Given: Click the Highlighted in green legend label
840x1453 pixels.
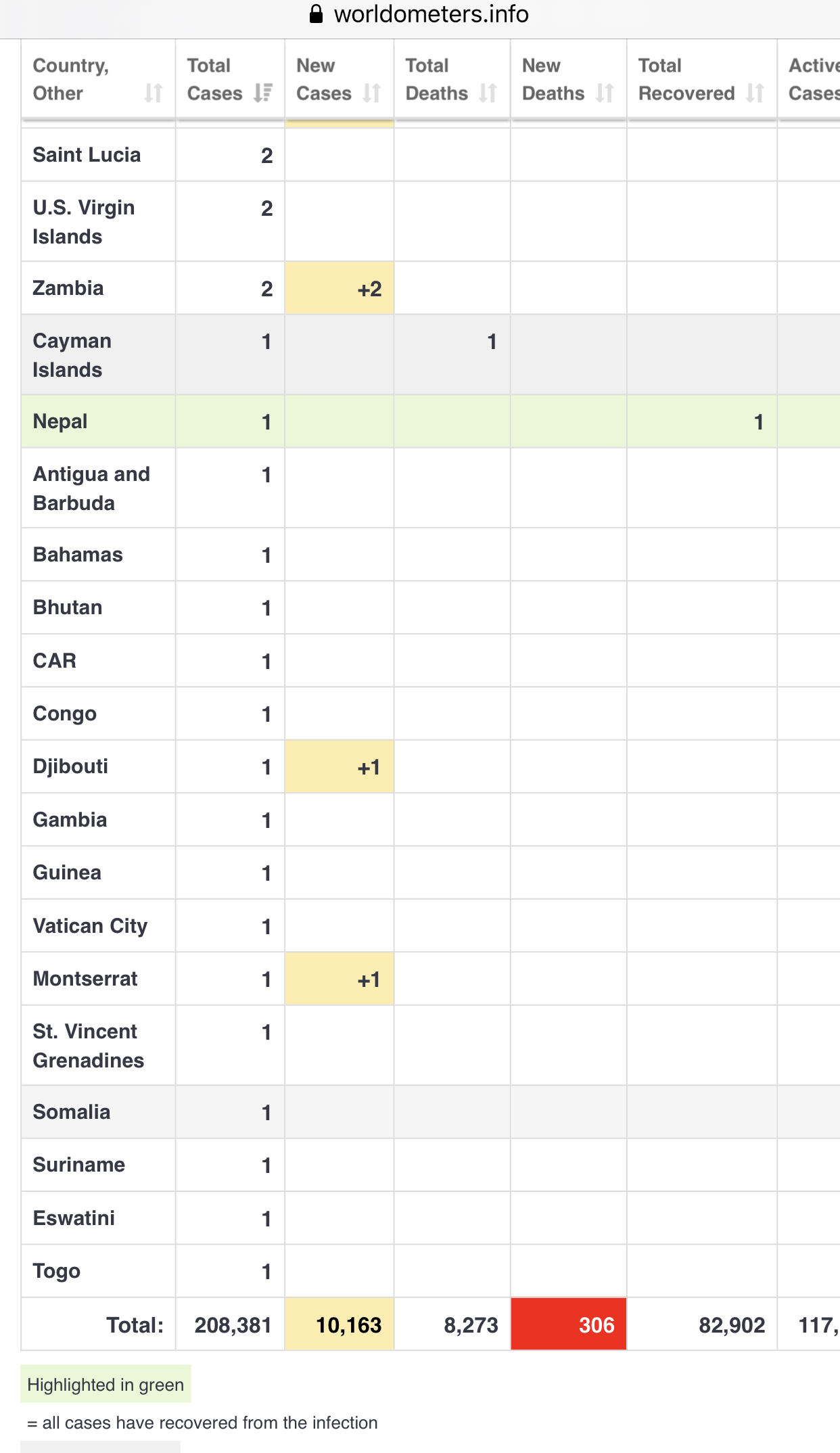Looking at the screenshot, I should coord(106,1385).
